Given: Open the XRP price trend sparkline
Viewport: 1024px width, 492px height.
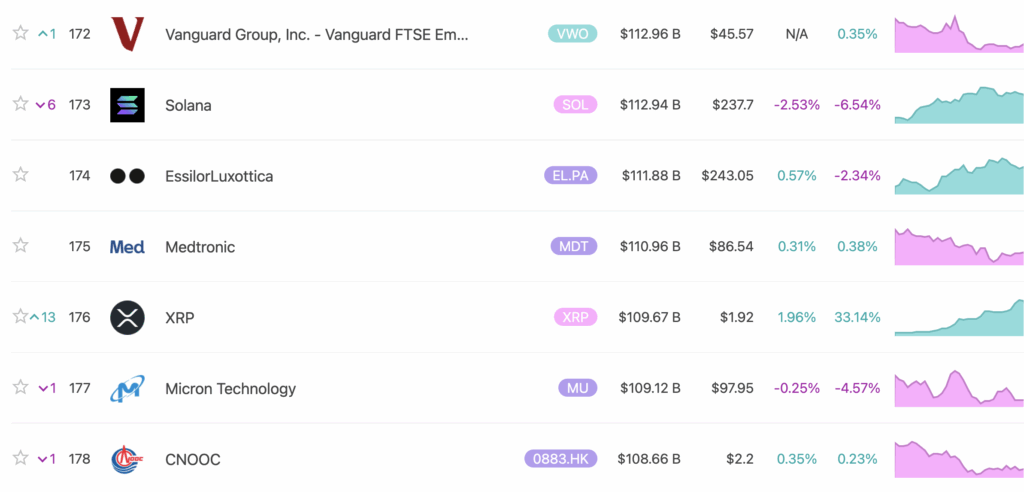Looking at the screenshot, I should pyautogui.click(x=959, y=317).
